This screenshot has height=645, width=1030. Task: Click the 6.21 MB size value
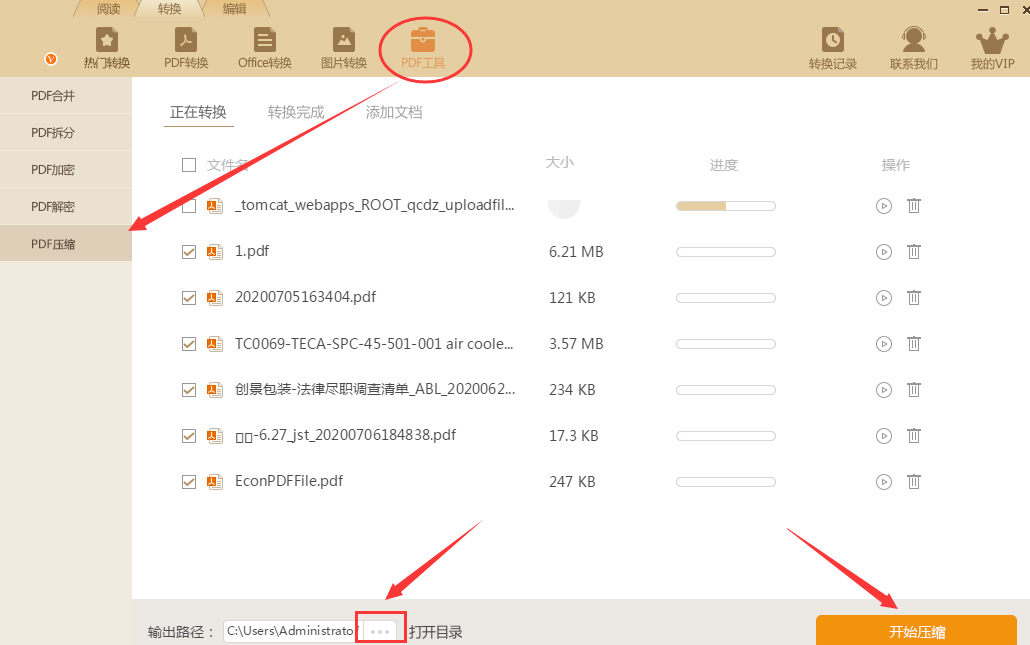(x=576, y=252)
